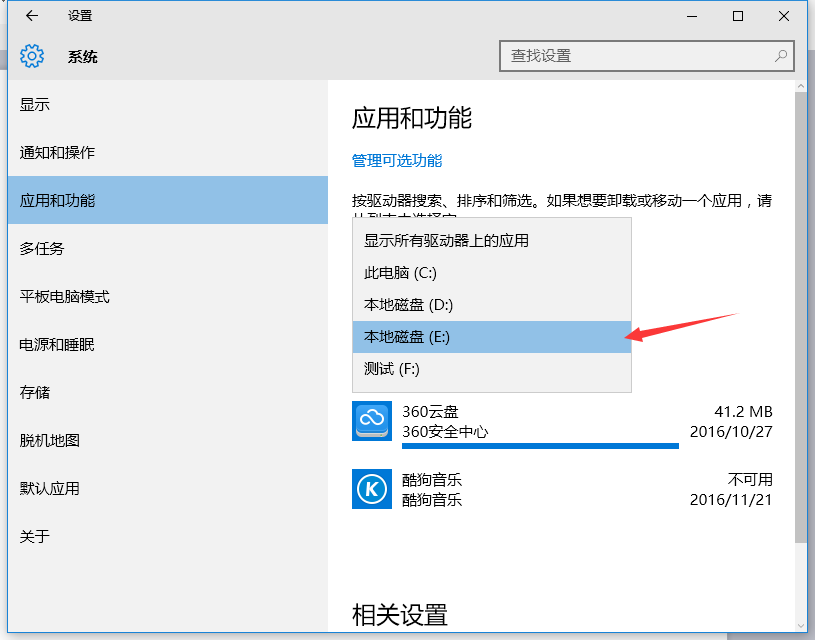Click the scrollbar up arrow

[x=800, y=86]
